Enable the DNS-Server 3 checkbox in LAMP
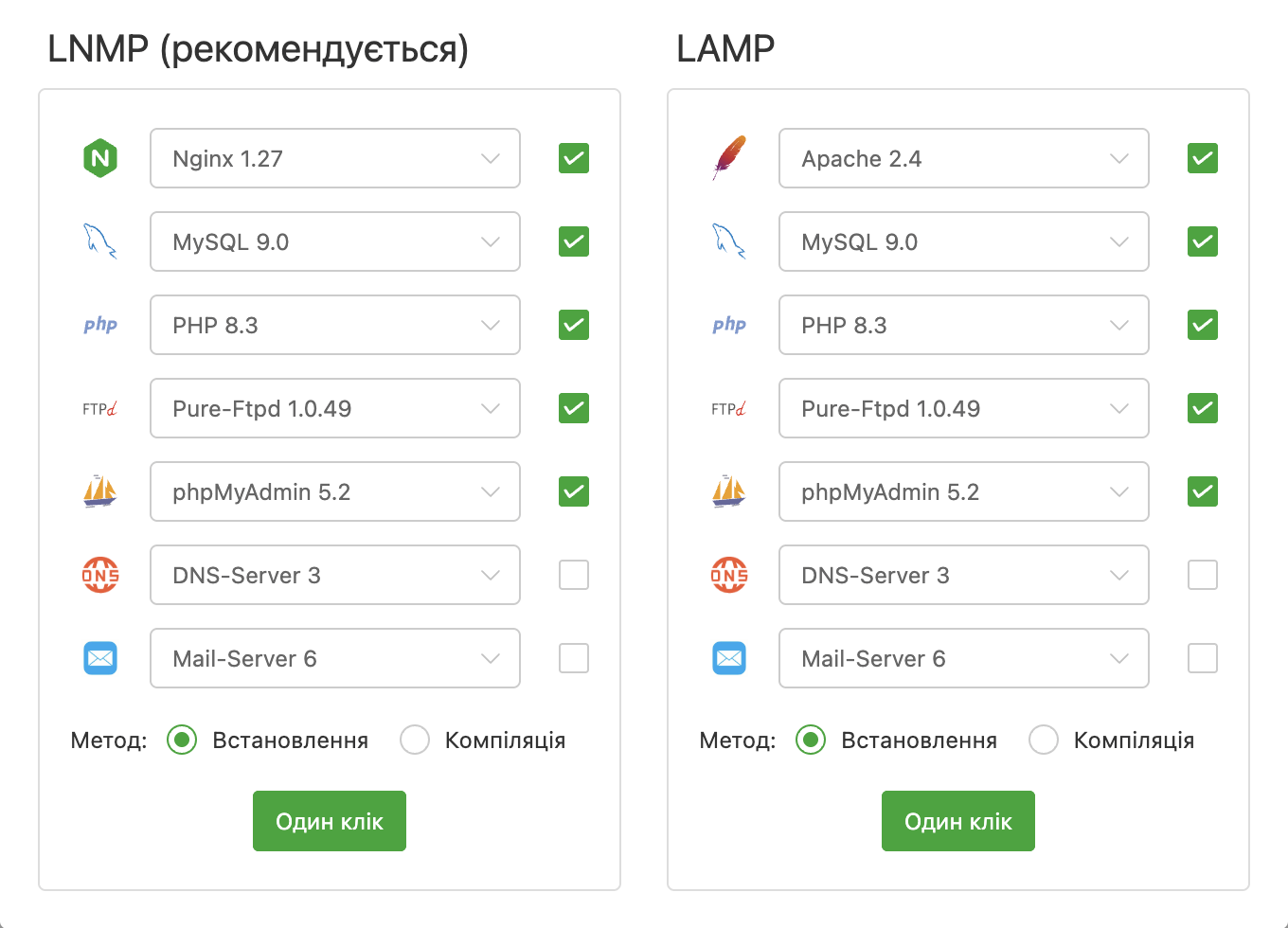This screenshot has height=928, width=1288. coord(1203,575)
